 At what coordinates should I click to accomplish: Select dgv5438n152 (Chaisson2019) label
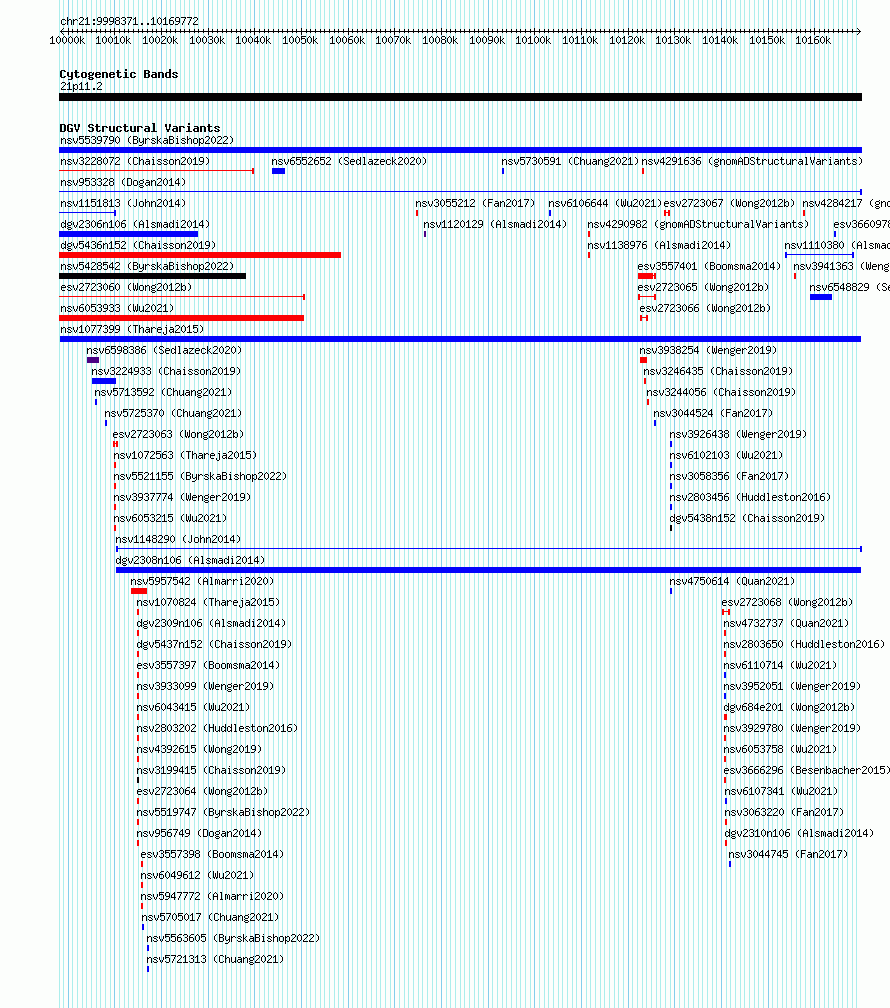tap(747, 518)
